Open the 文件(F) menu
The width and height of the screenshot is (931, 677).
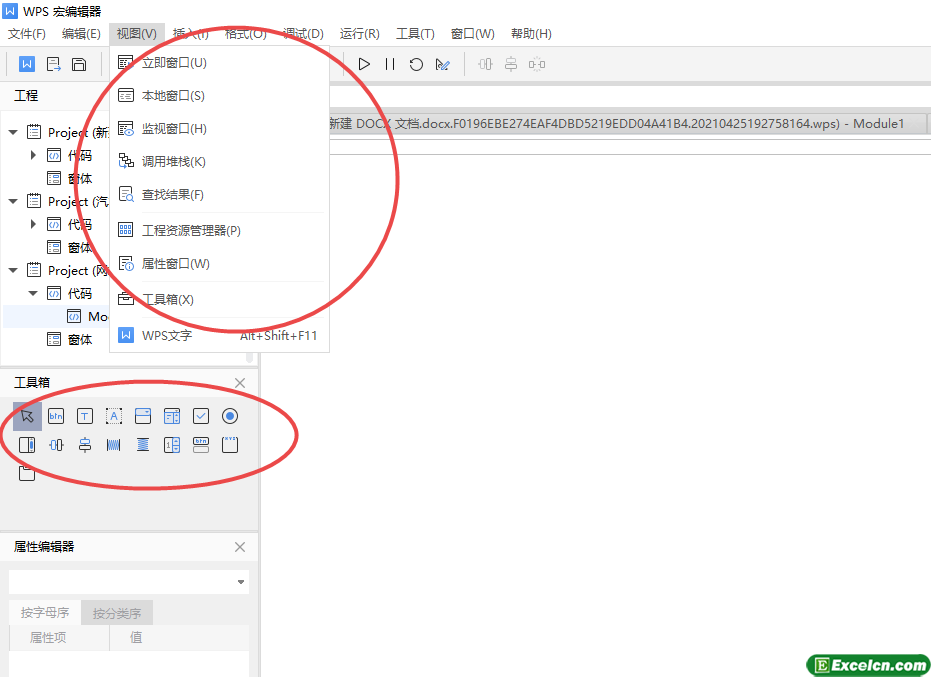[x=27, y=34]
